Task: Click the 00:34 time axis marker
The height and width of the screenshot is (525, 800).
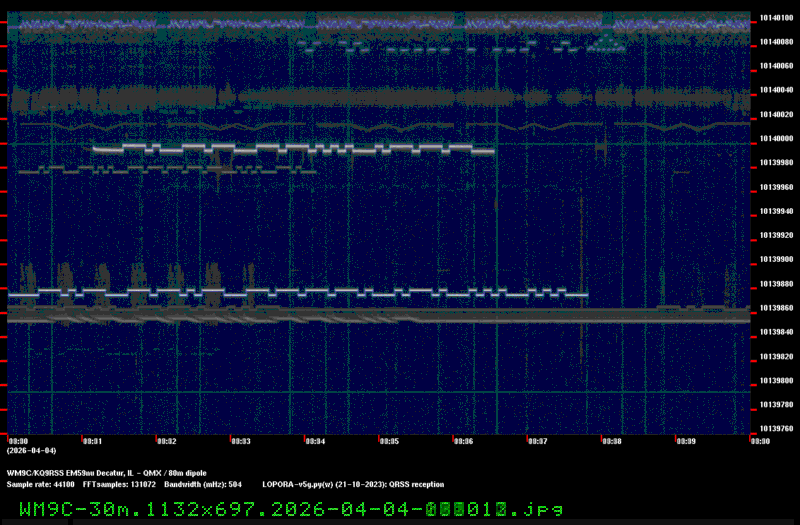Action: (x=314, y=440)
